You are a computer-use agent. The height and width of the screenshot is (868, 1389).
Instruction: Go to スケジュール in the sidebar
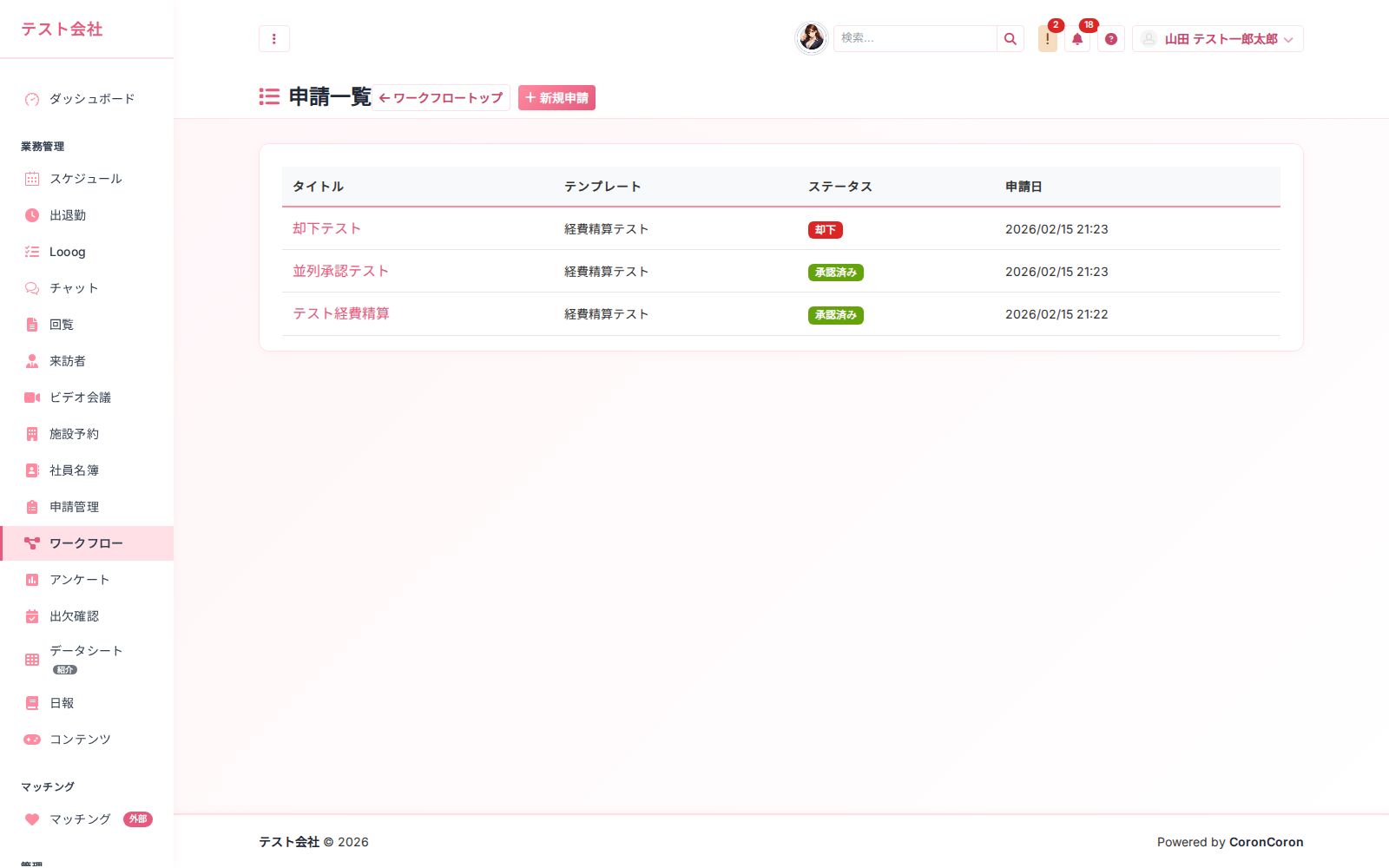tap(87, 179)
